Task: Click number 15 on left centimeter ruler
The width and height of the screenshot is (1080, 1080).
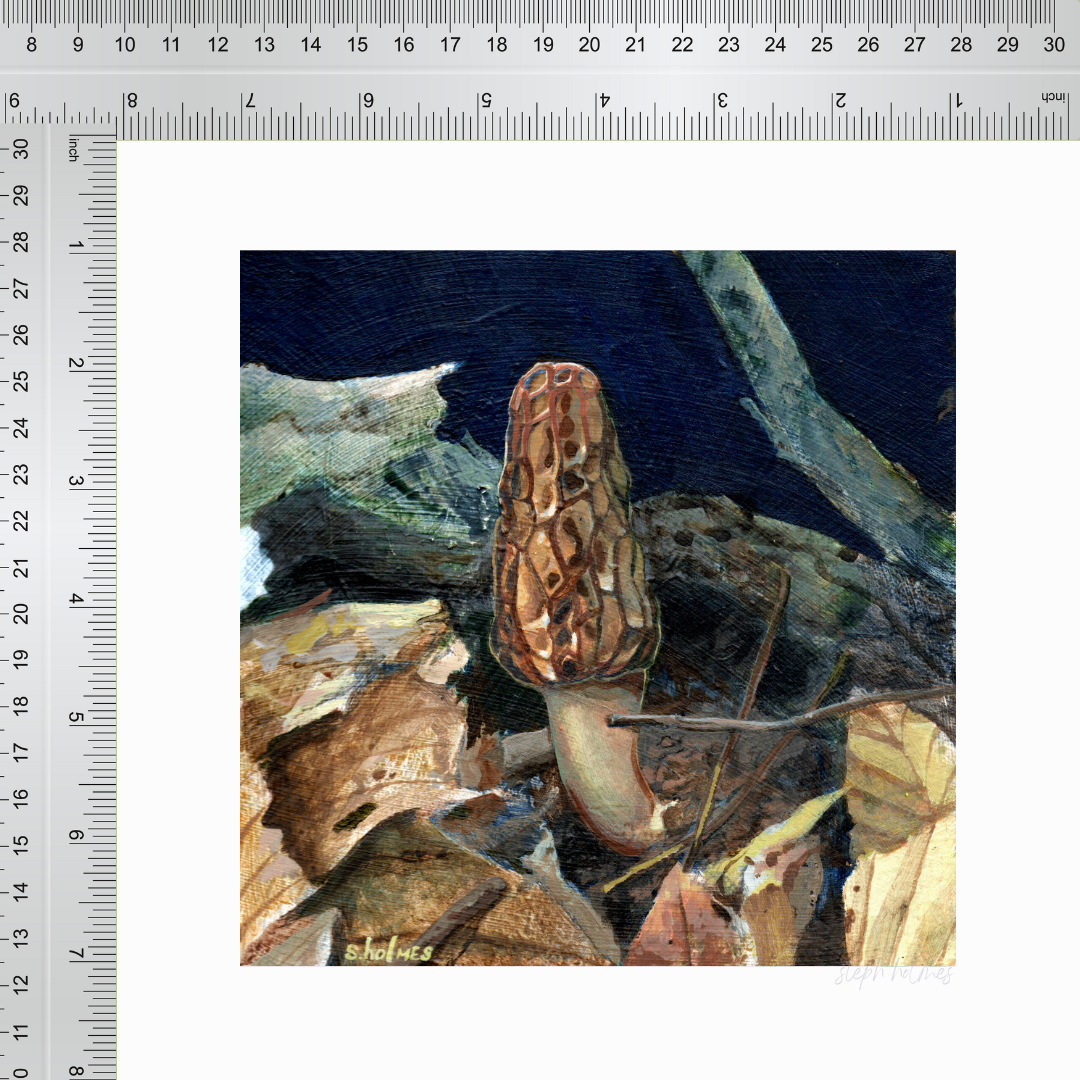Action: (19, 845)
